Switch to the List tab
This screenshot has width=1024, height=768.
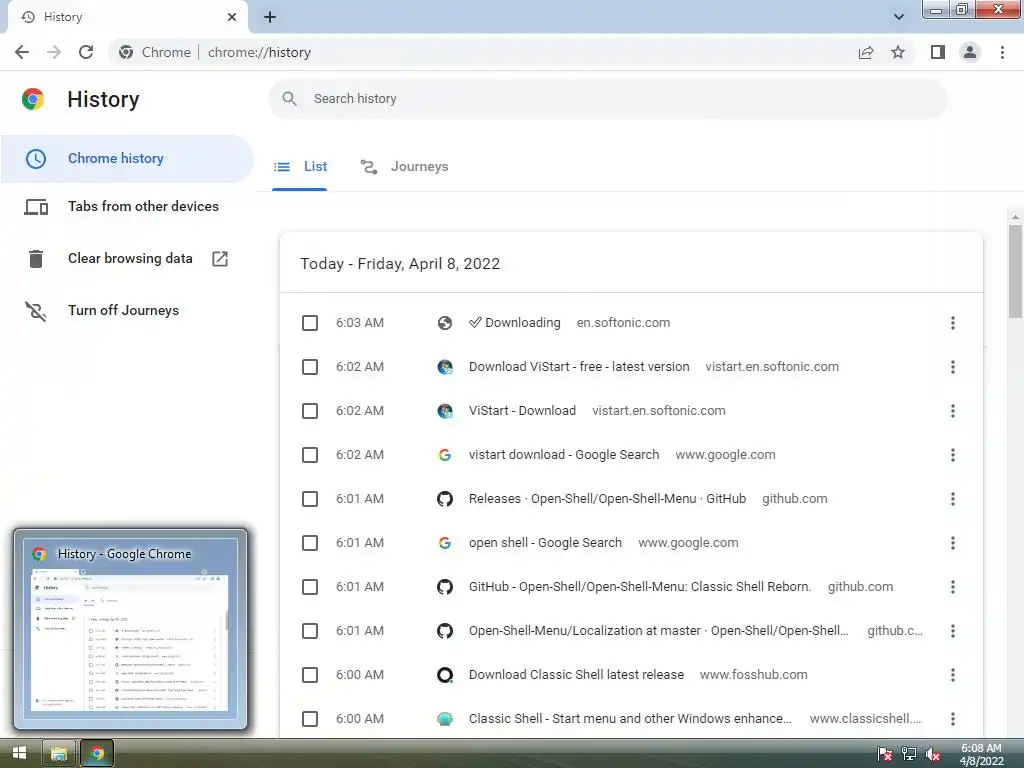300,167
